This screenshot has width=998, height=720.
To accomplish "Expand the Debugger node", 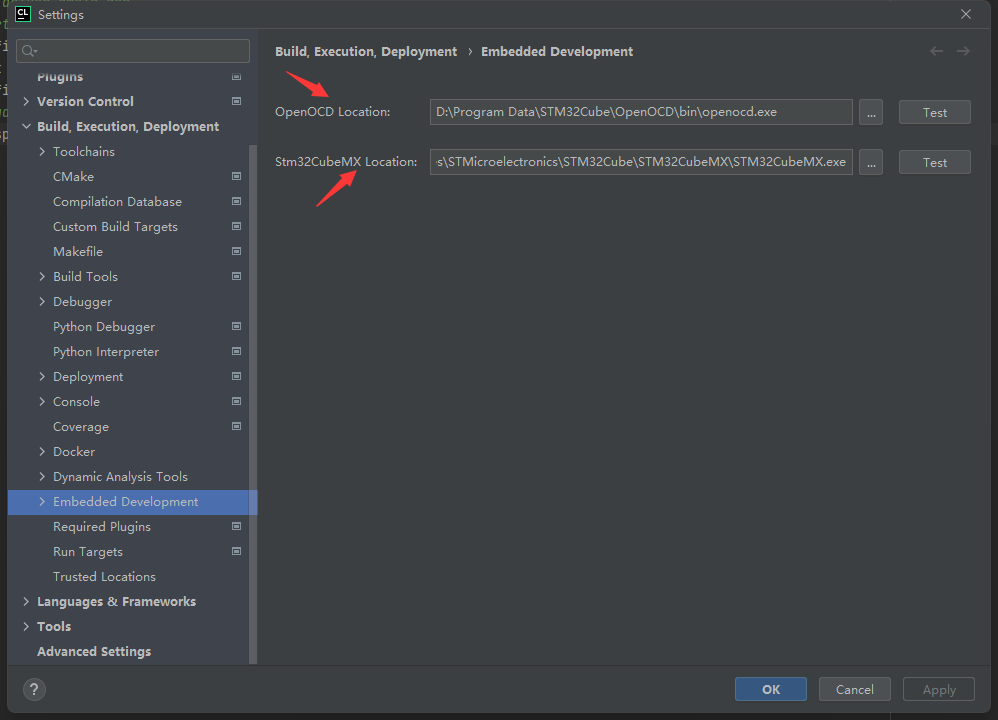I will (42, 301).
